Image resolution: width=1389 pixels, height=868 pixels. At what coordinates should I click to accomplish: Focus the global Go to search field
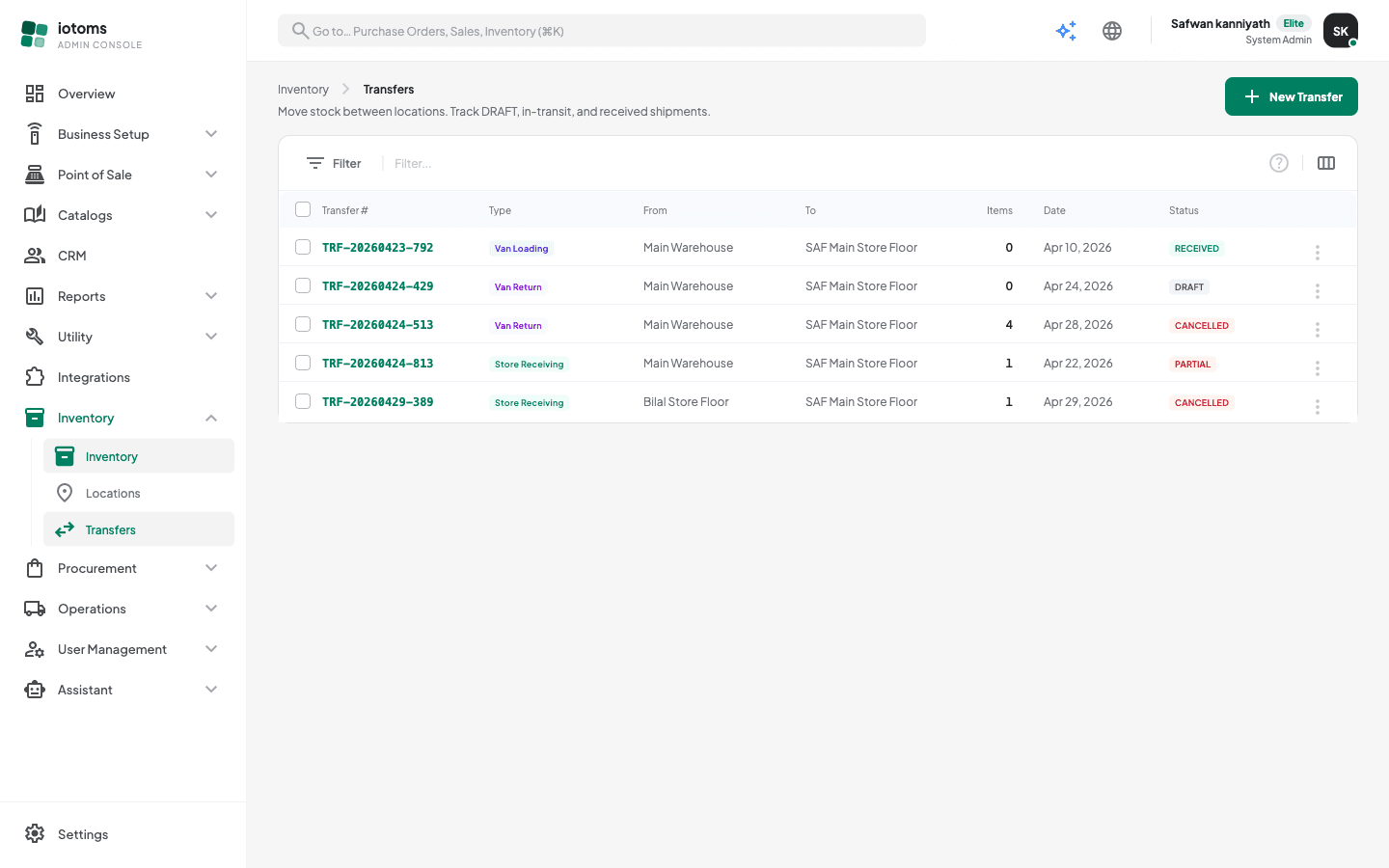[x=602, y=31]
